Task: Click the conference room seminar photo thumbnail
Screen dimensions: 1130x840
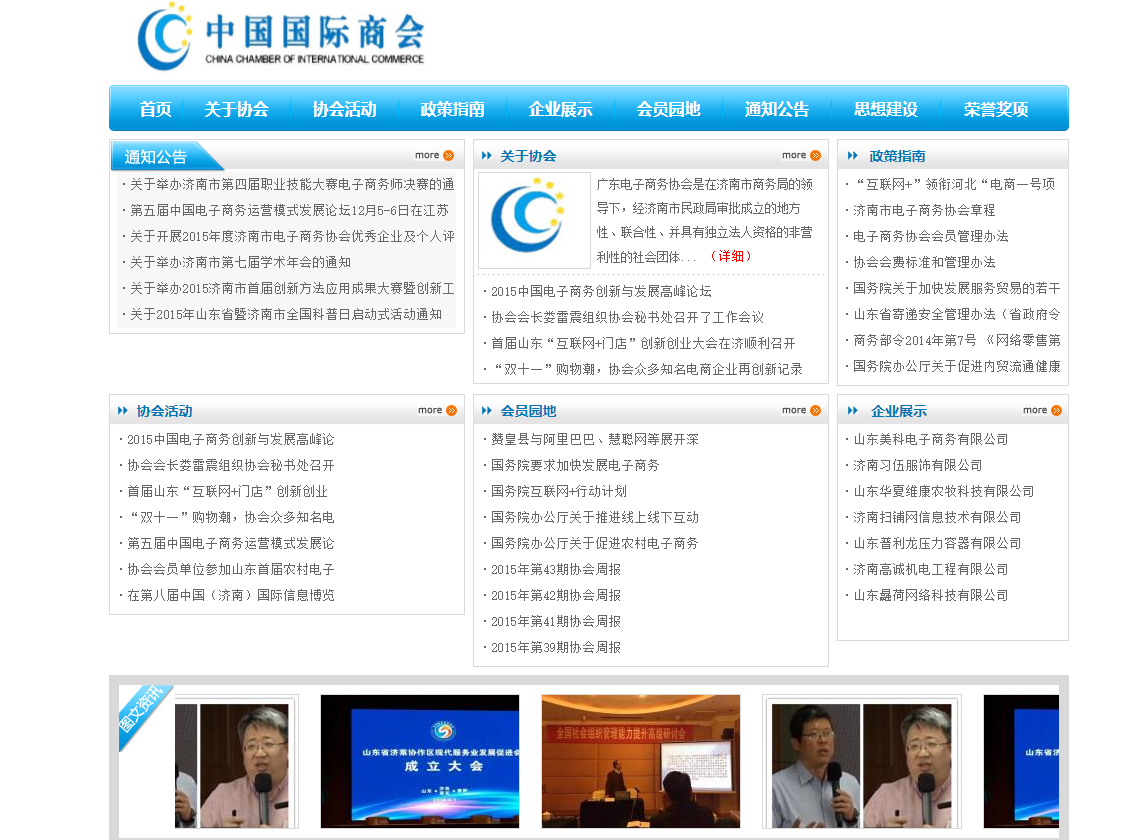Action: 640,761
